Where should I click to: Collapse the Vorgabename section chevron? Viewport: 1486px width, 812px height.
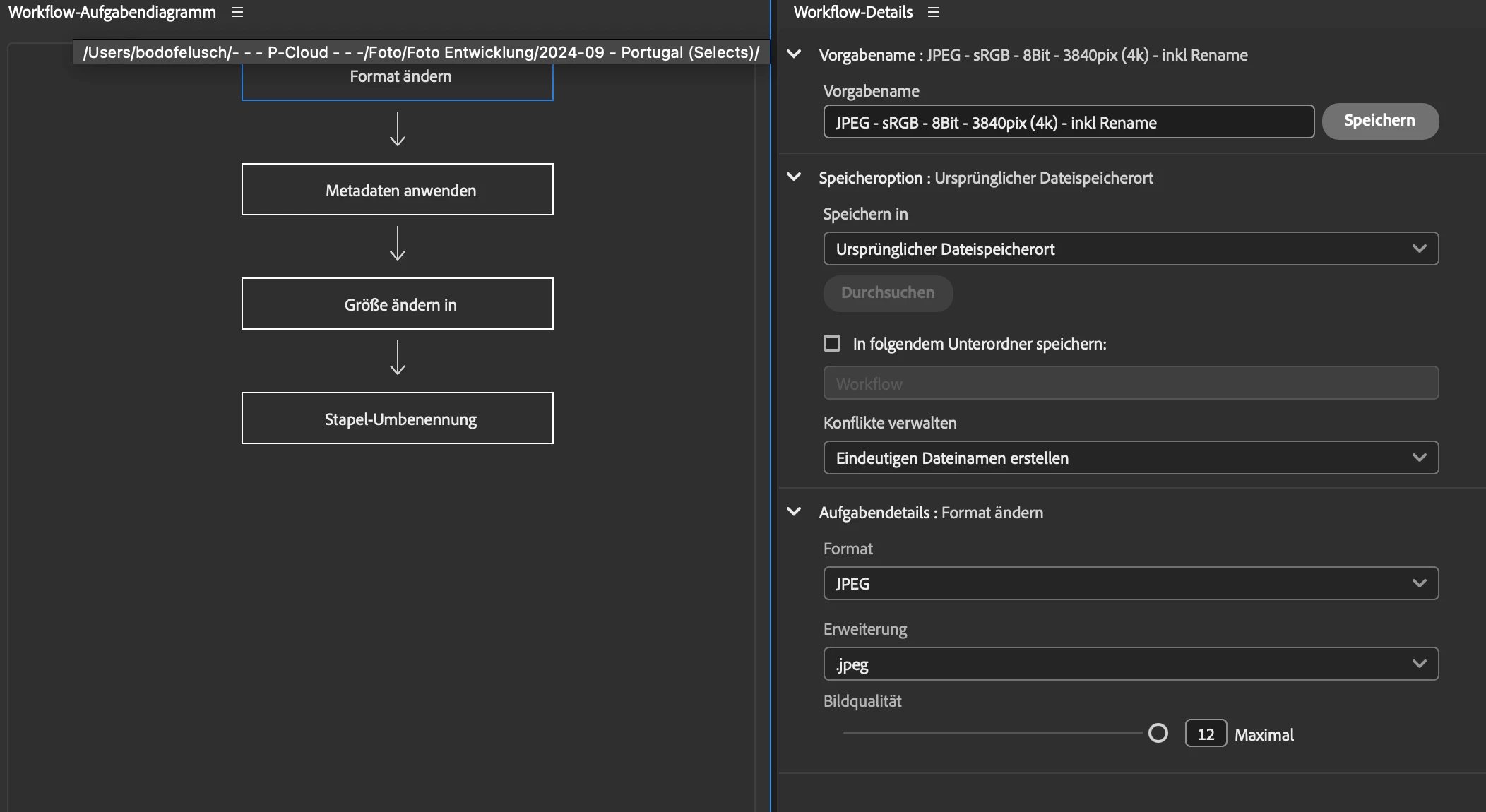coord(794,54)
